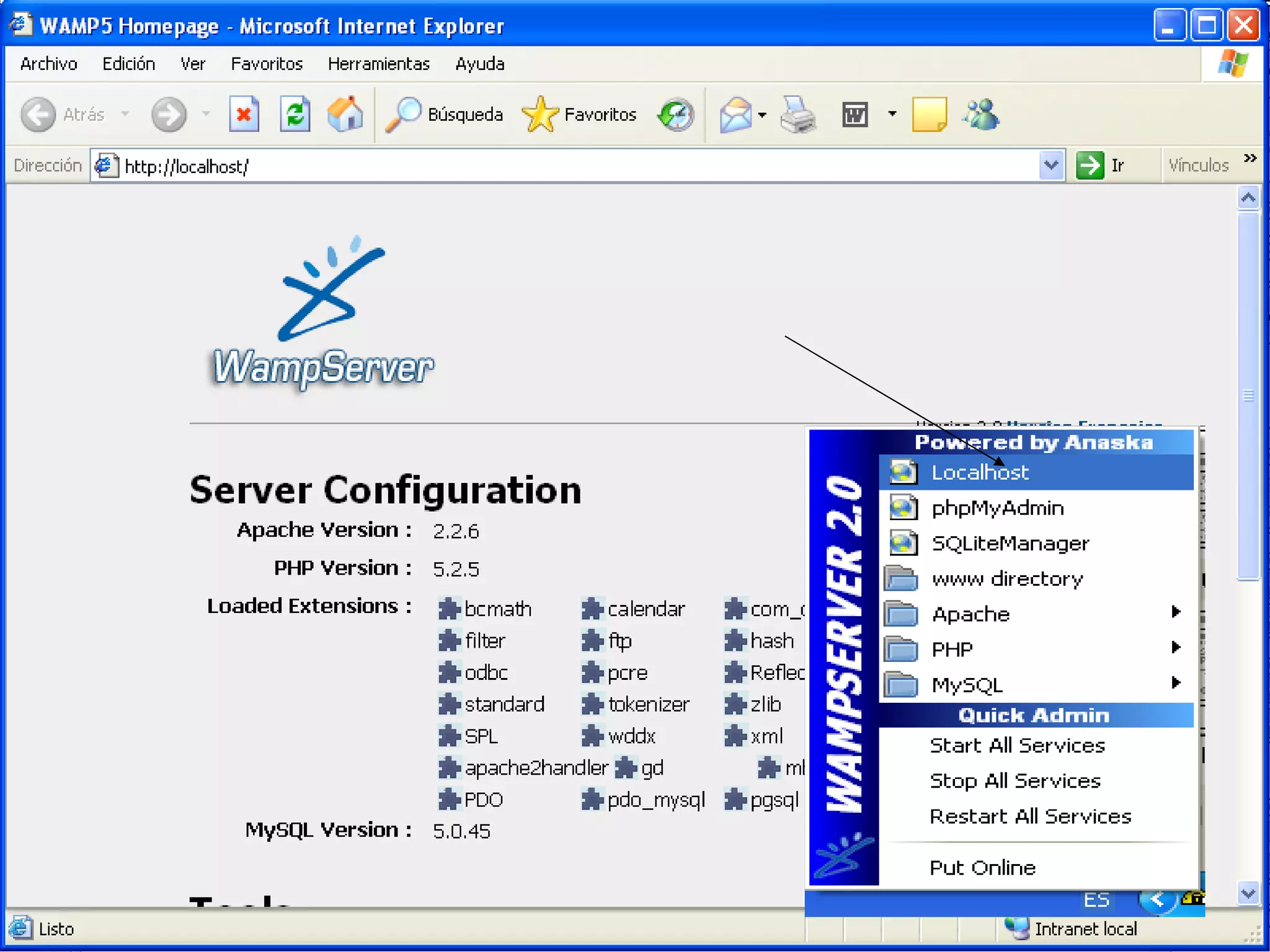Click the Messenger people icon
The image size is (1270, 952).
(x=981, y=115)
